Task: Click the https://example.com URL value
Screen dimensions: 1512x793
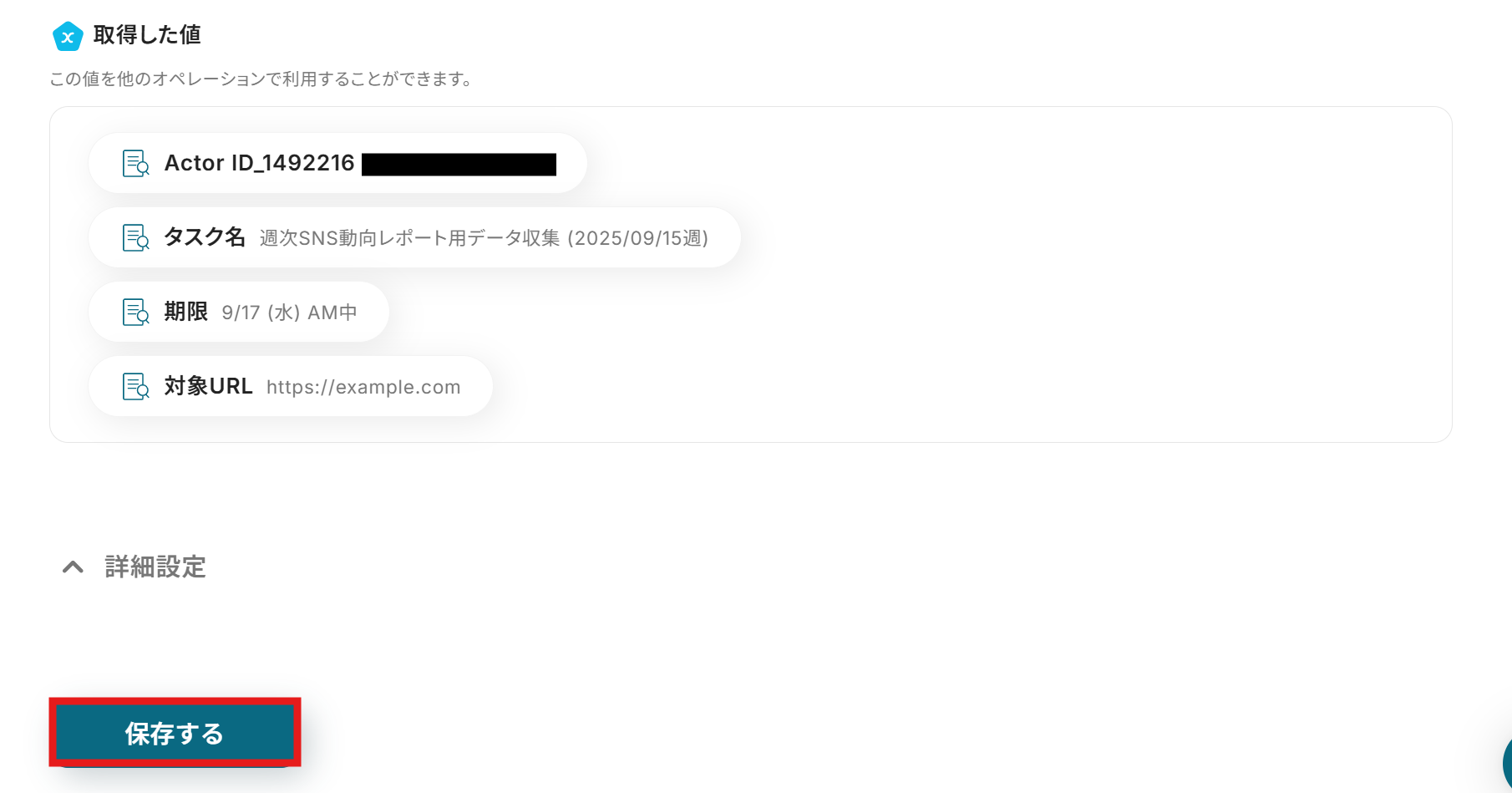Action: [363, 387]
